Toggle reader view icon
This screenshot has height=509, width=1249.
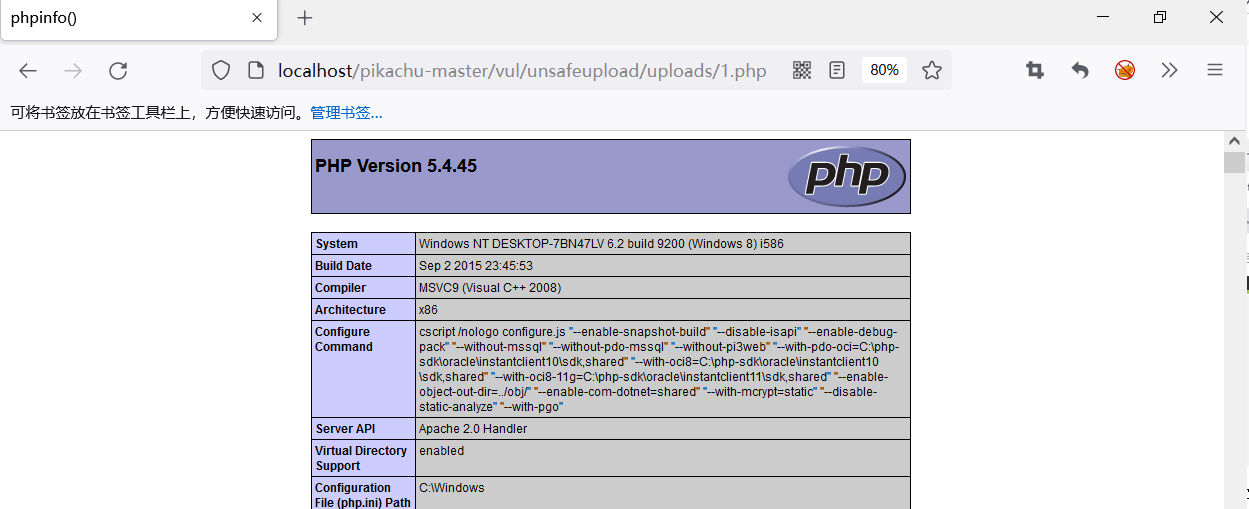point(837,70)
